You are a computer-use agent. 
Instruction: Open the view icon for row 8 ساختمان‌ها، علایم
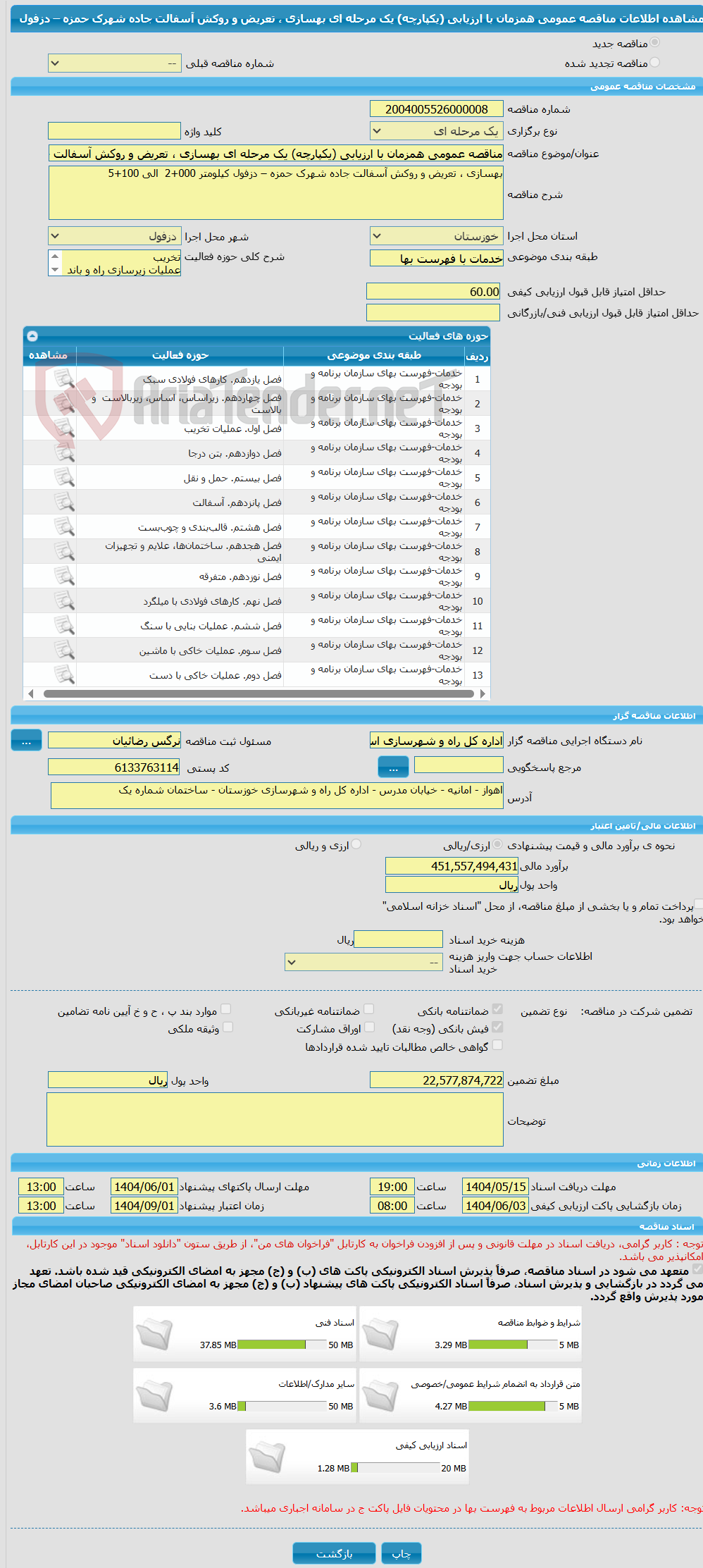pyautogui.click(x=64, y=552)
